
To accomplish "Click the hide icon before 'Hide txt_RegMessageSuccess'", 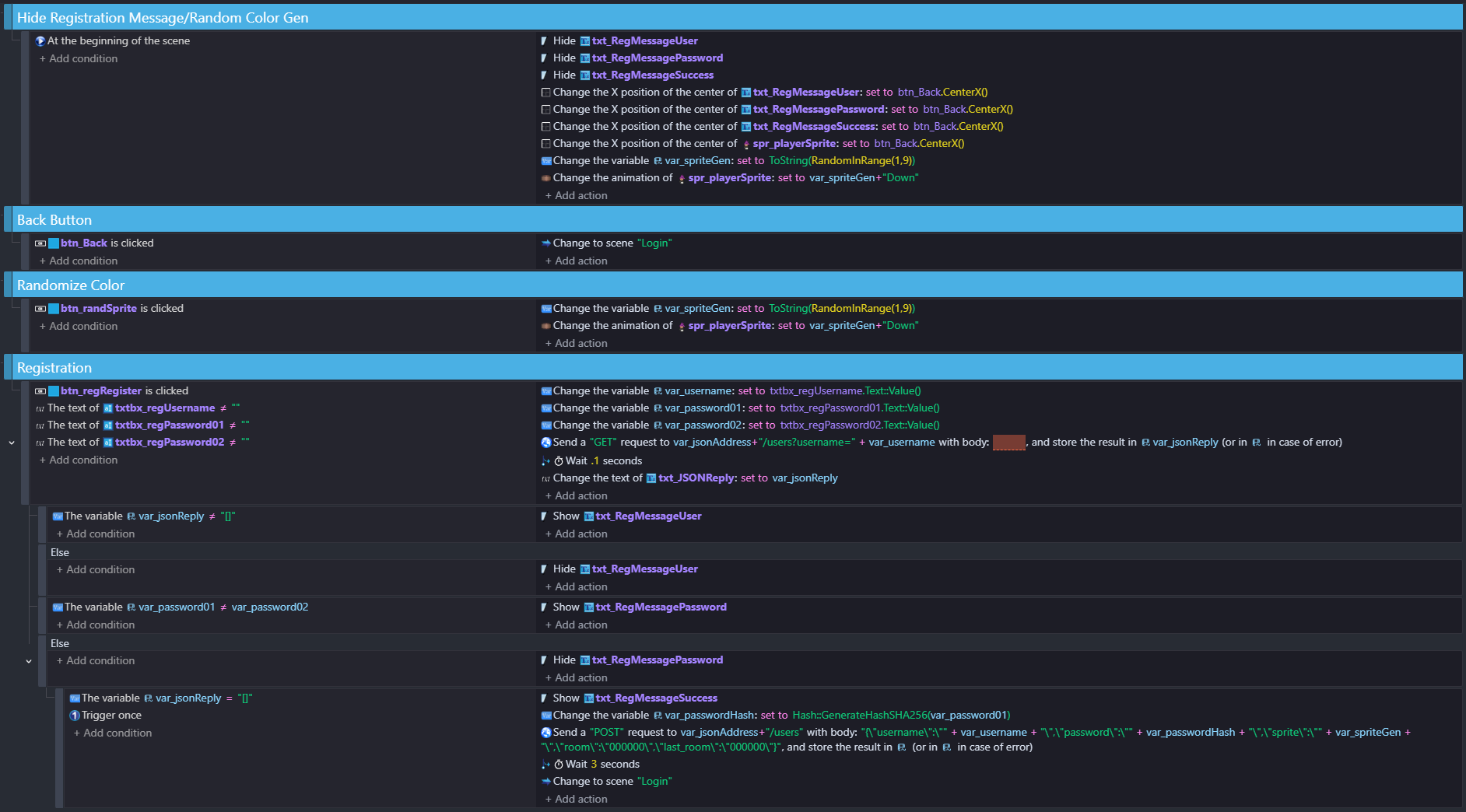I will tap(545, 75).
